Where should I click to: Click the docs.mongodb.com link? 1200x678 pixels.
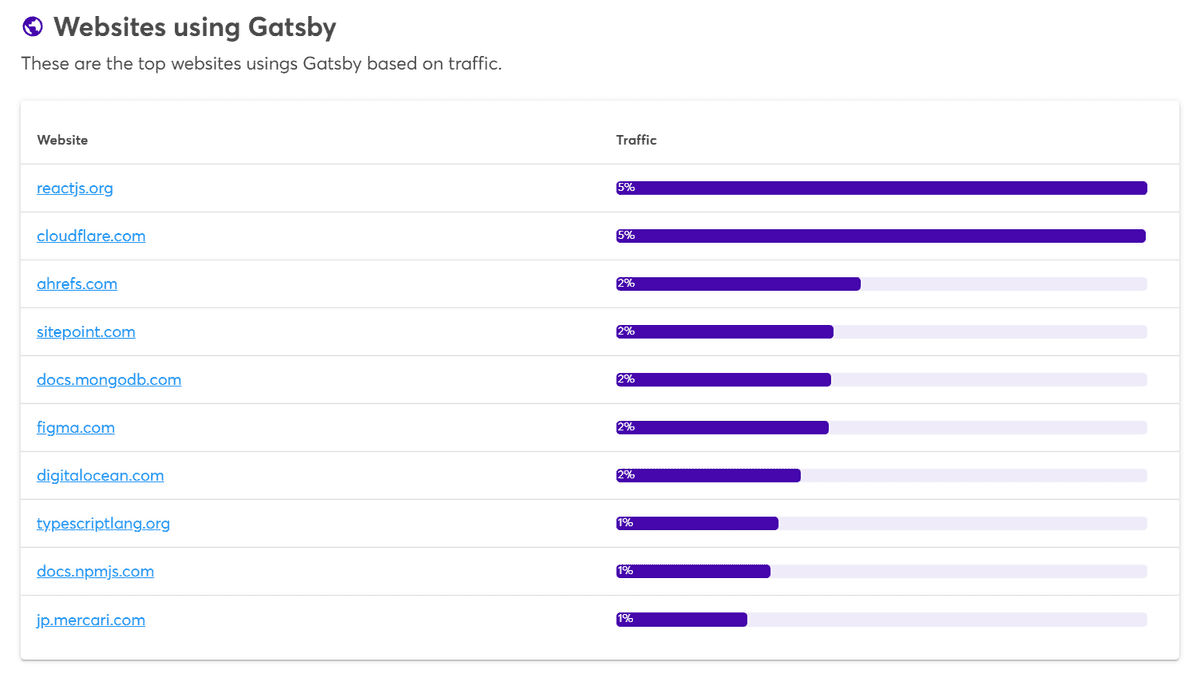108,379
